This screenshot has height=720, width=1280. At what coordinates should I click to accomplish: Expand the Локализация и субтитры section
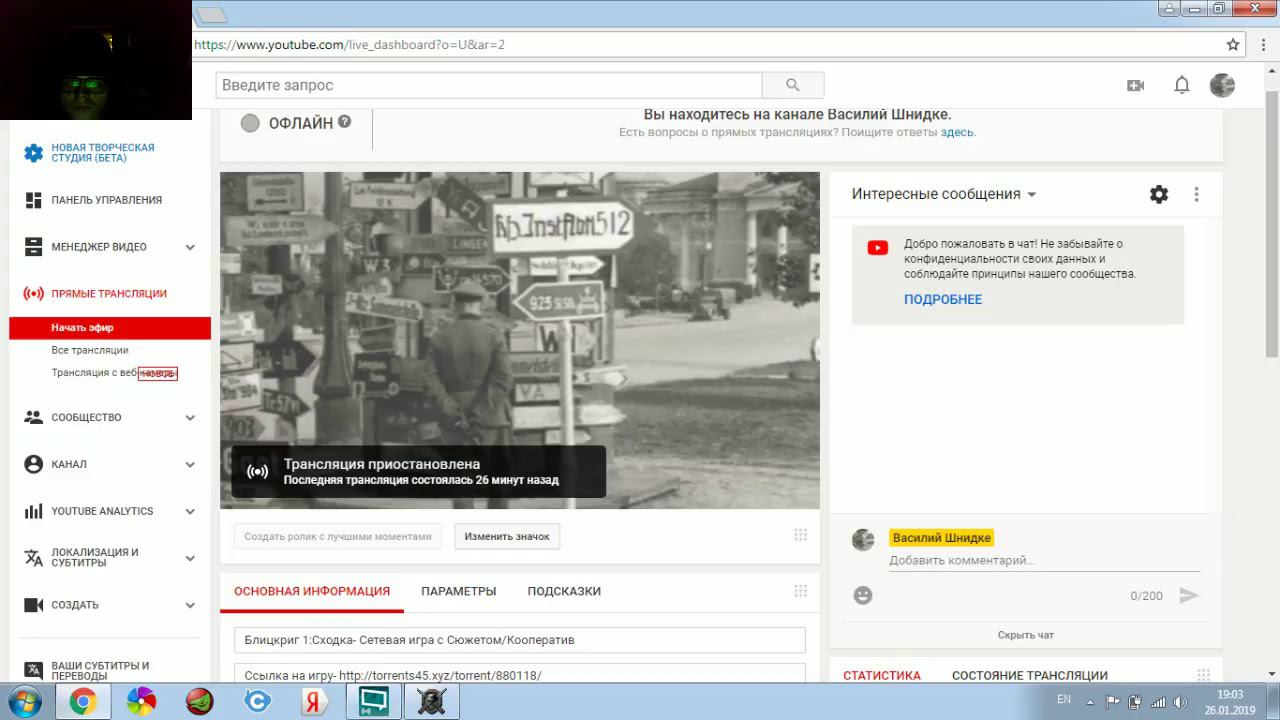pyautogui.click(x=190, y=558)
